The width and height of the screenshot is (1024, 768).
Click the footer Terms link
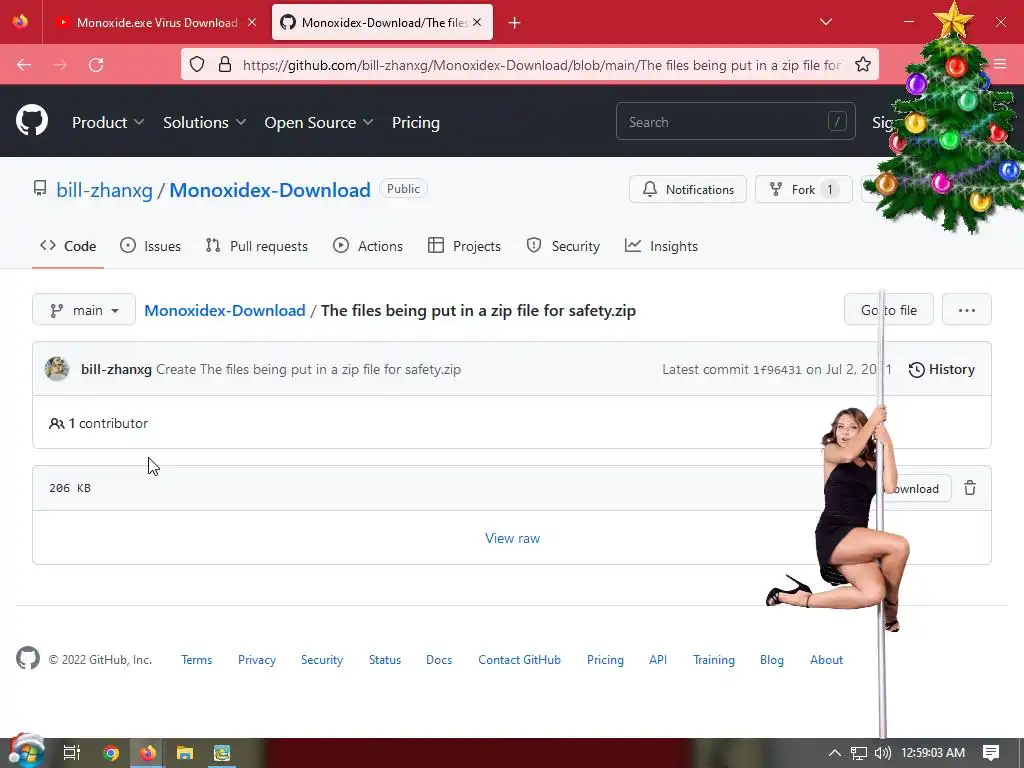[197, 660]
